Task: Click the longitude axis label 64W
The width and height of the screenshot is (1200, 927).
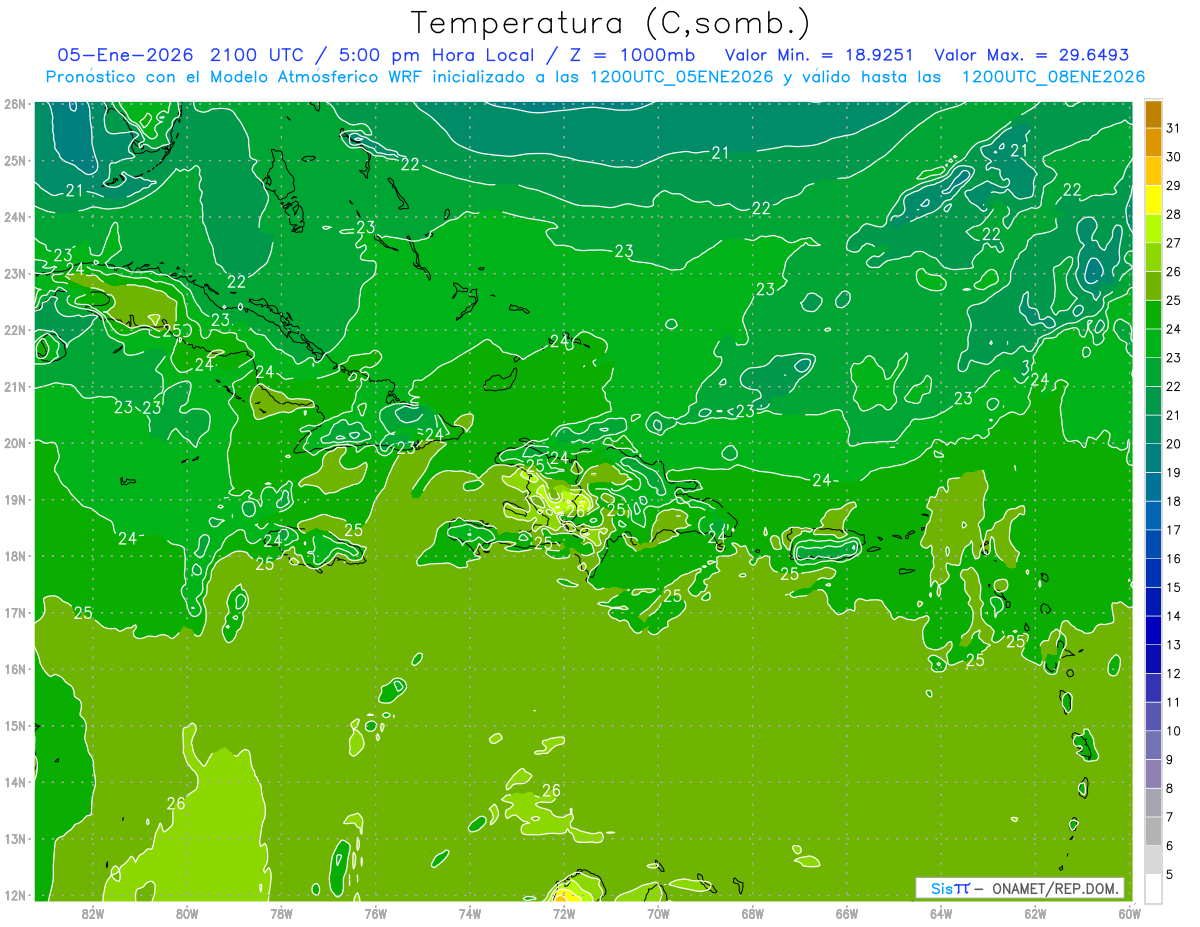Action: (941, 913)
